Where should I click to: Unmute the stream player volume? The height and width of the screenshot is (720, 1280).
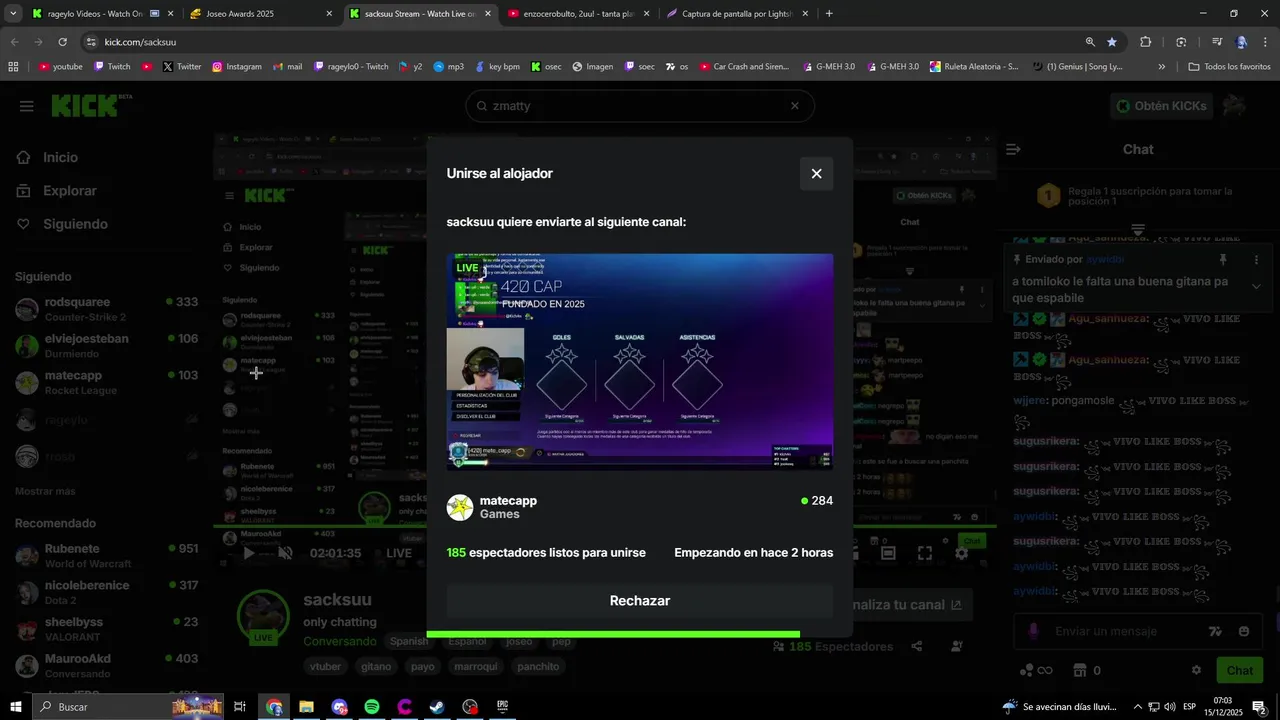[x=285, y=553]
